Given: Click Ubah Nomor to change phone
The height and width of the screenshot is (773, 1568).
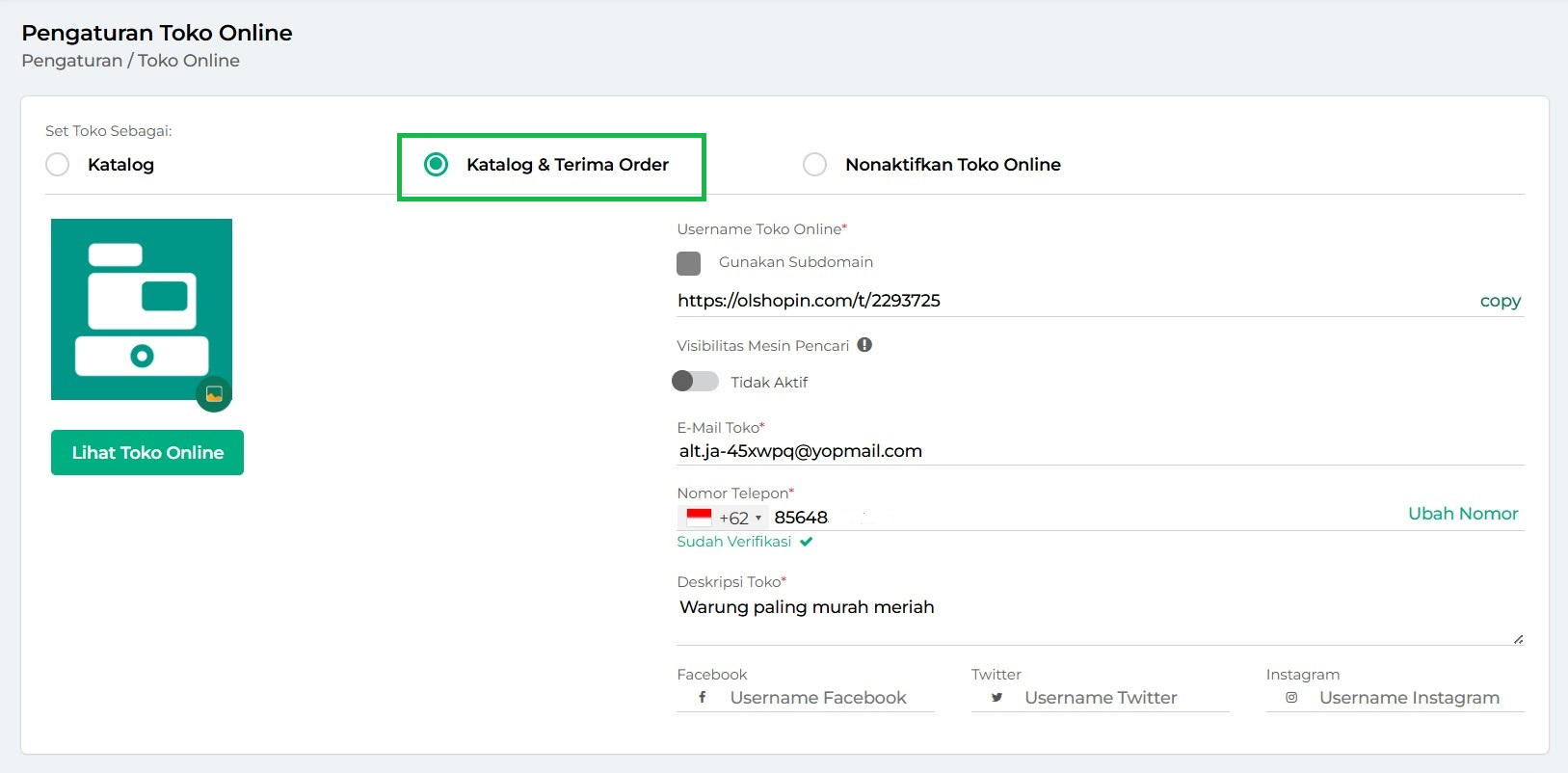Looking at the screenshot, I should [x=1462, y=514].
